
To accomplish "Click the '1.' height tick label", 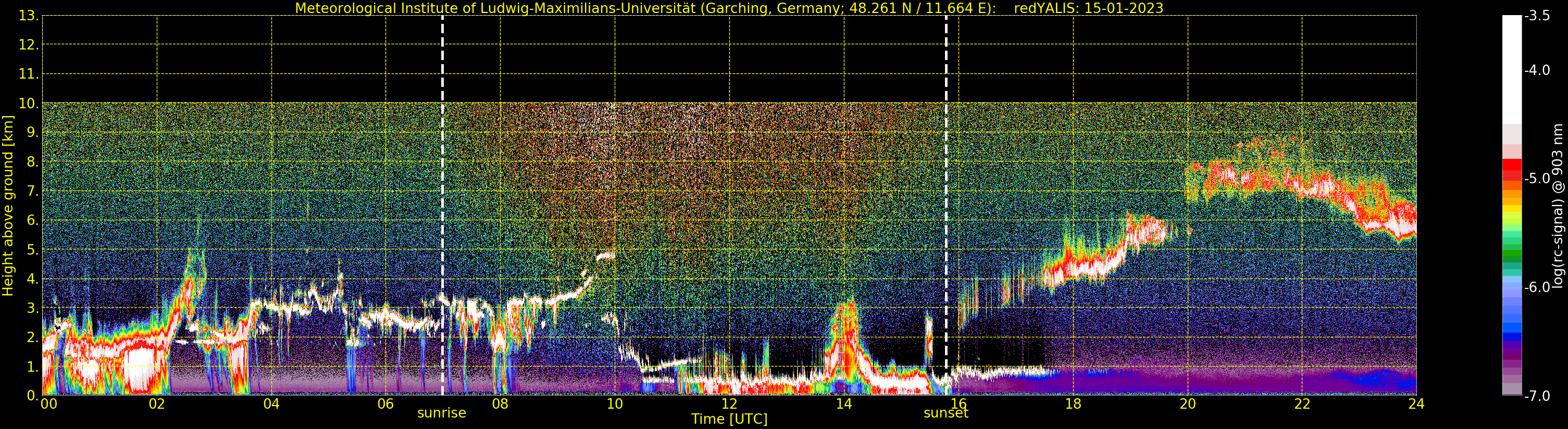I will click(32, 367).
